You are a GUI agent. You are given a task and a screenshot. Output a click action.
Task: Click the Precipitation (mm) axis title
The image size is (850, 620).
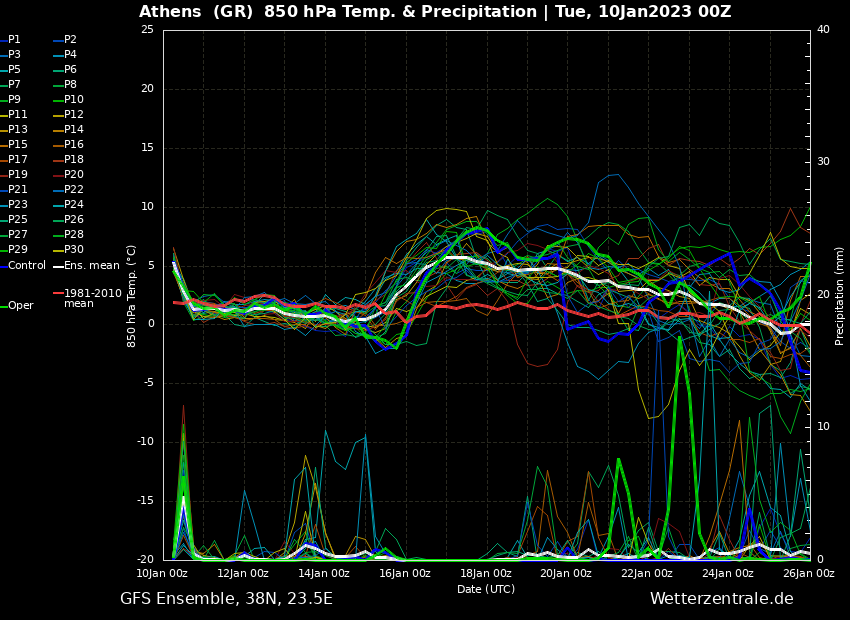tap(839, 296)
